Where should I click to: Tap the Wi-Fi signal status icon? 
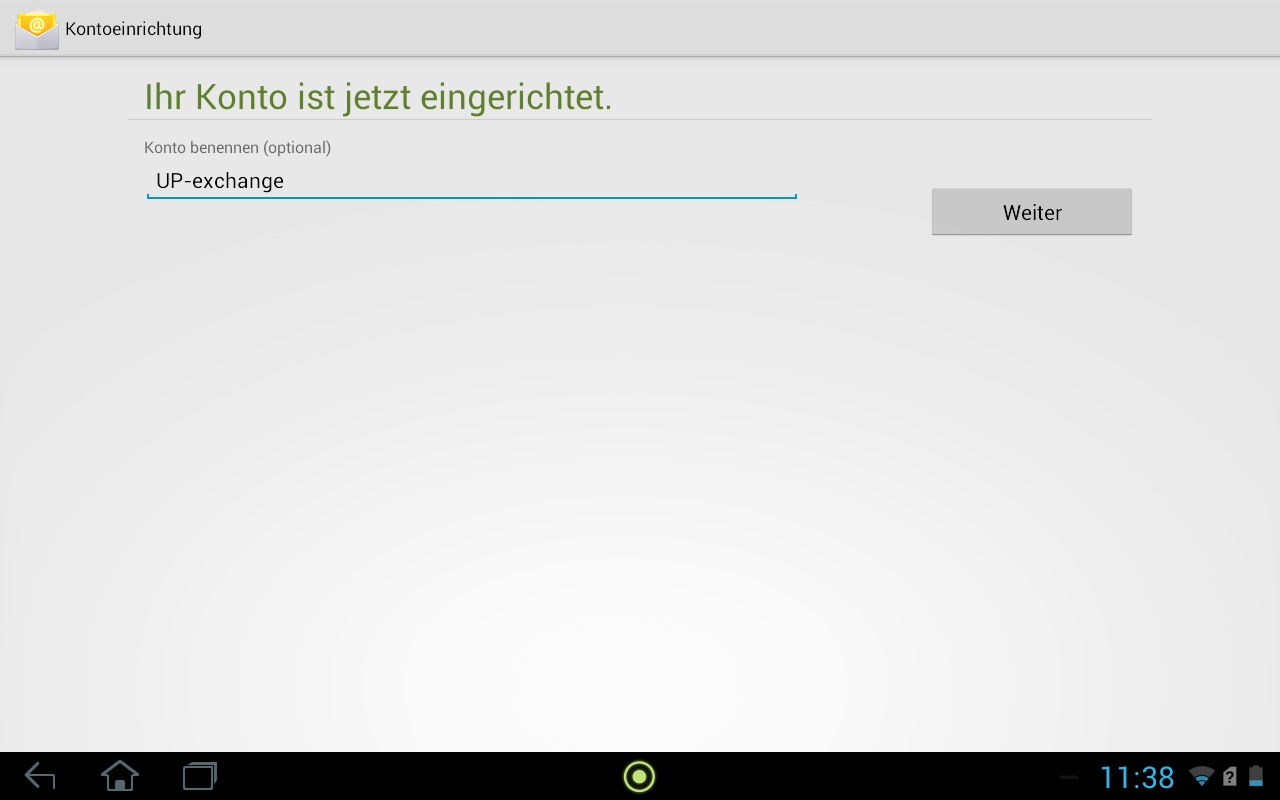1201,777
